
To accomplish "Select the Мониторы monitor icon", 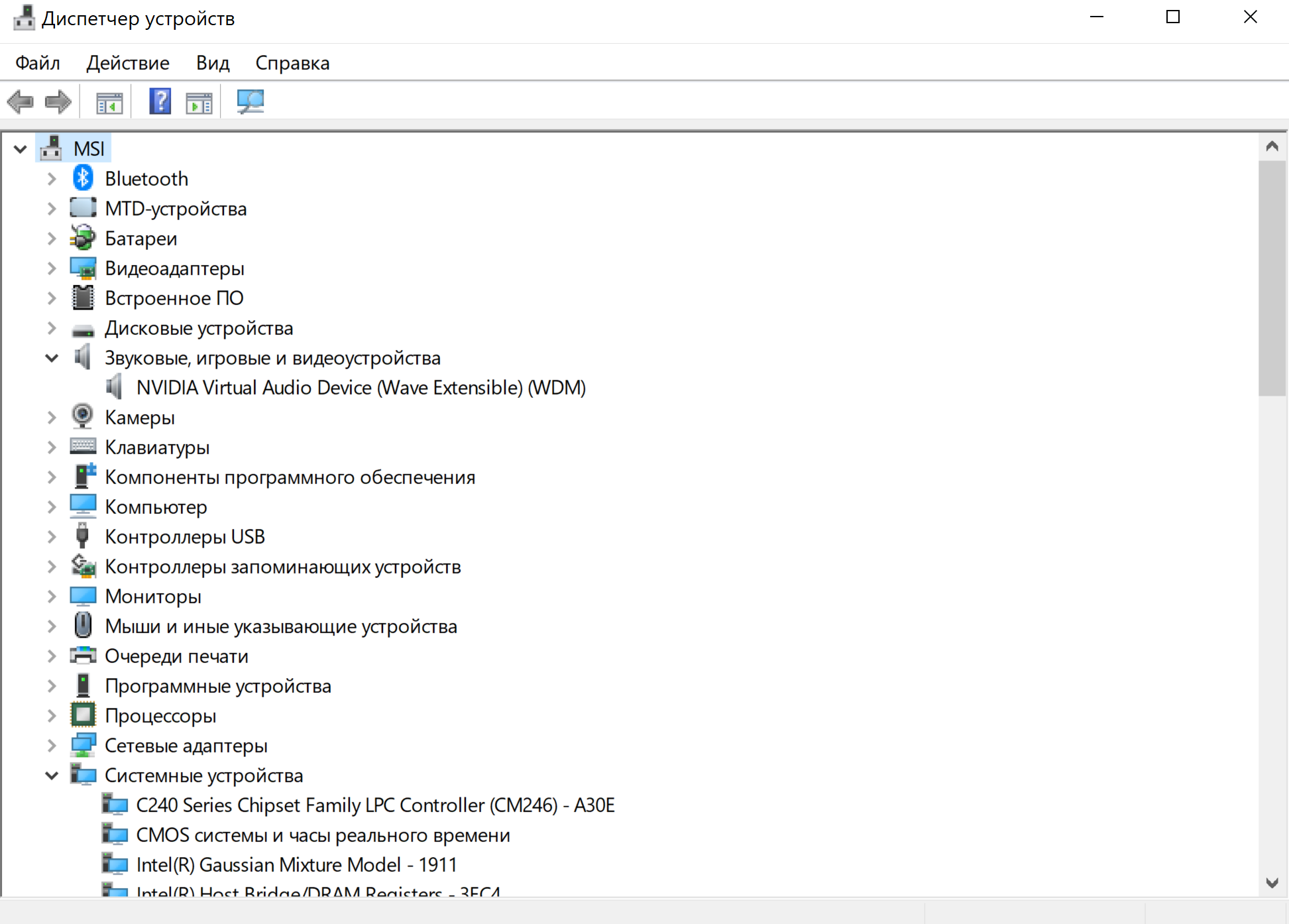I will click(83, 595).
